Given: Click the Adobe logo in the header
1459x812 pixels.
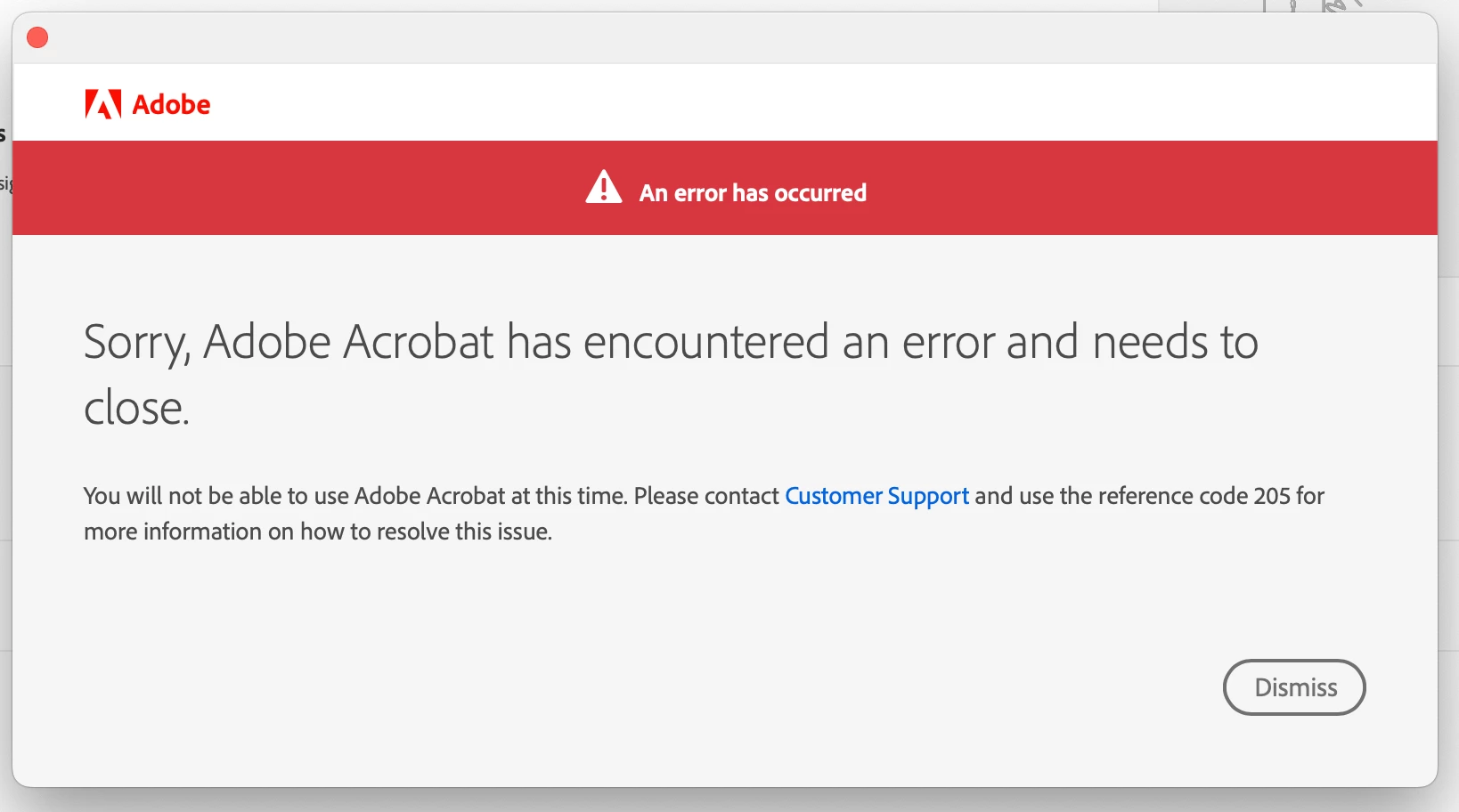Looking at the screenshot, I should pos(148,104).
